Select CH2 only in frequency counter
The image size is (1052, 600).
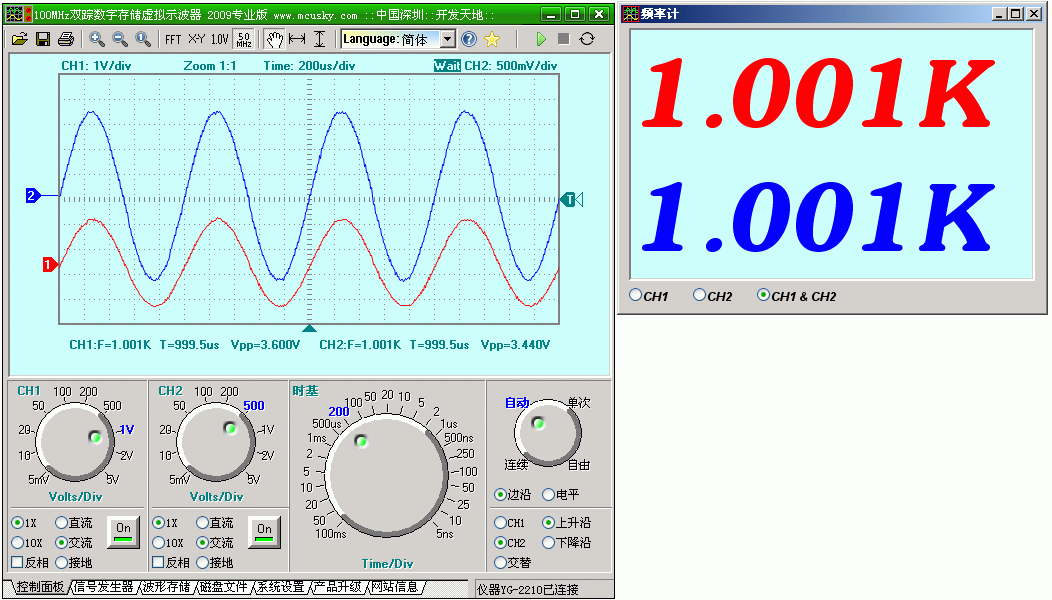click(699, 295)
